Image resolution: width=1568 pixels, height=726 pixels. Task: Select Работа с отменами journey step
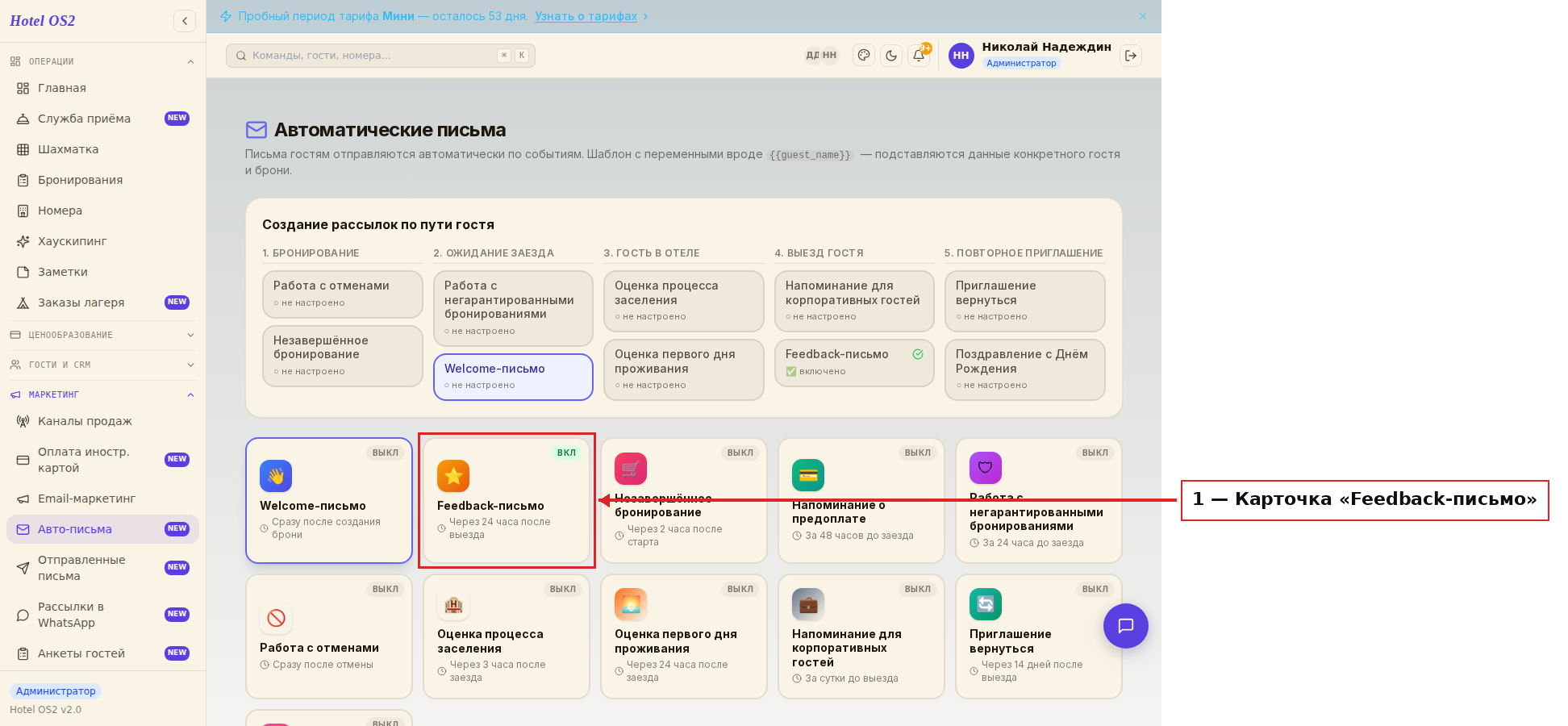[342, 294]
